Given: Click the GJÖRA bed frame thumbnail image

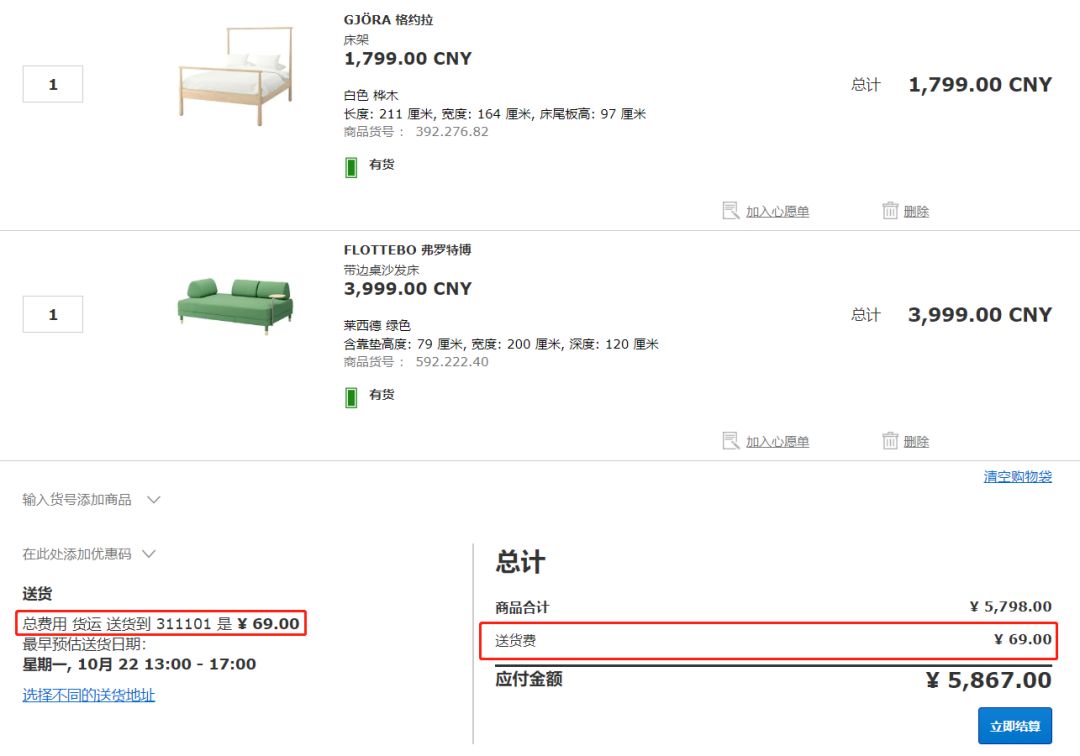Looking at the screenshot, I should click(x=235, y=75).
